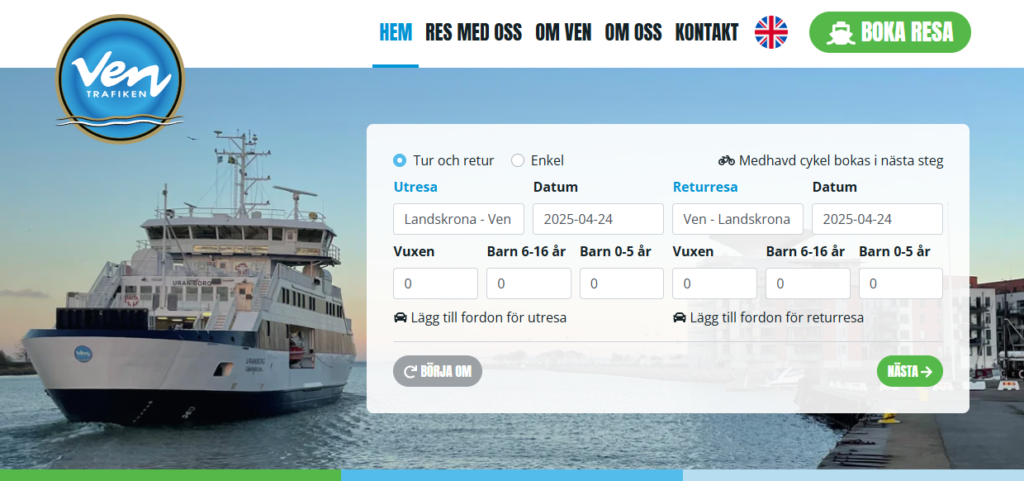Click the car icon for returresa vehicle
This screenshot has height=481, width=1024.
pyautogui.click(x=679, y=318)
